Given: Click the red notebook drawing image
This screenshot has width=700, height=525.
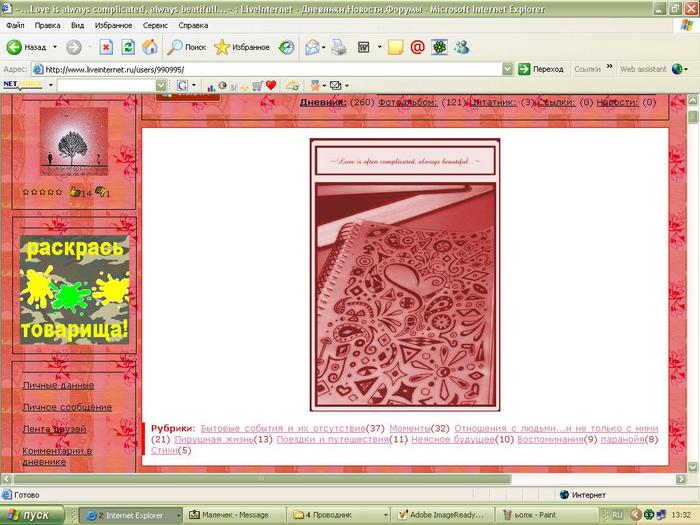Looking at the screenshot, I should (405, 294).
